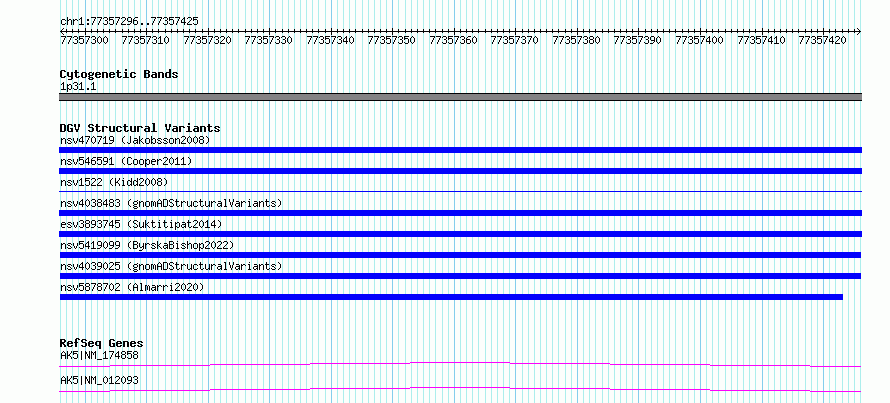The image size is (890, 403).
Task: Click ruler position 77357320
Action: (207, 40)
